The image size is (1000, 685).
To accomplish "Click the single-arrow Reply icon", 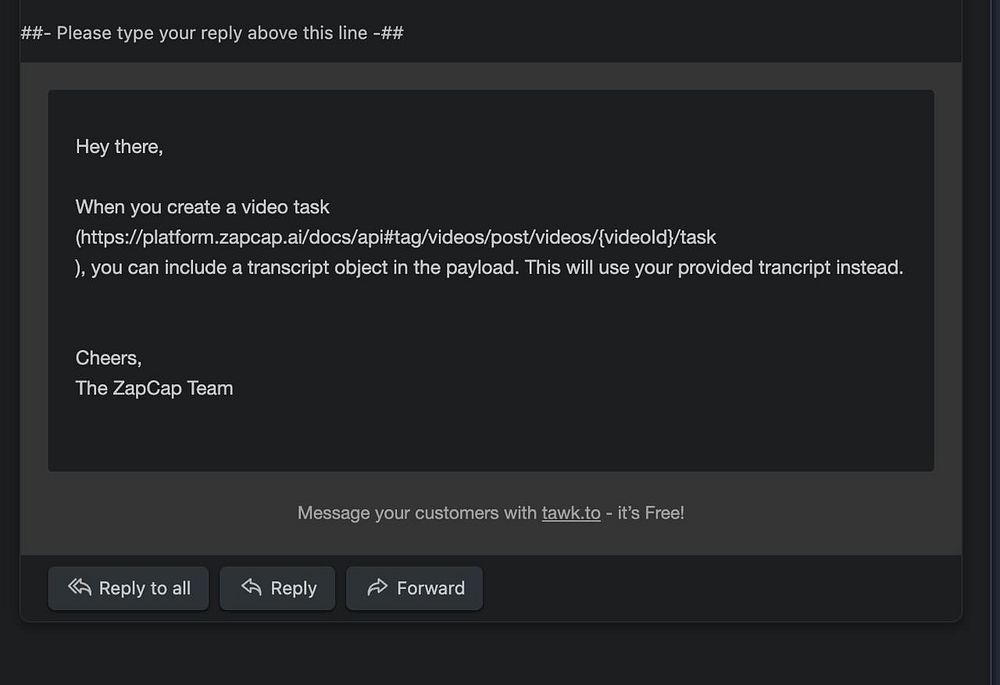I will pos(251,588).
